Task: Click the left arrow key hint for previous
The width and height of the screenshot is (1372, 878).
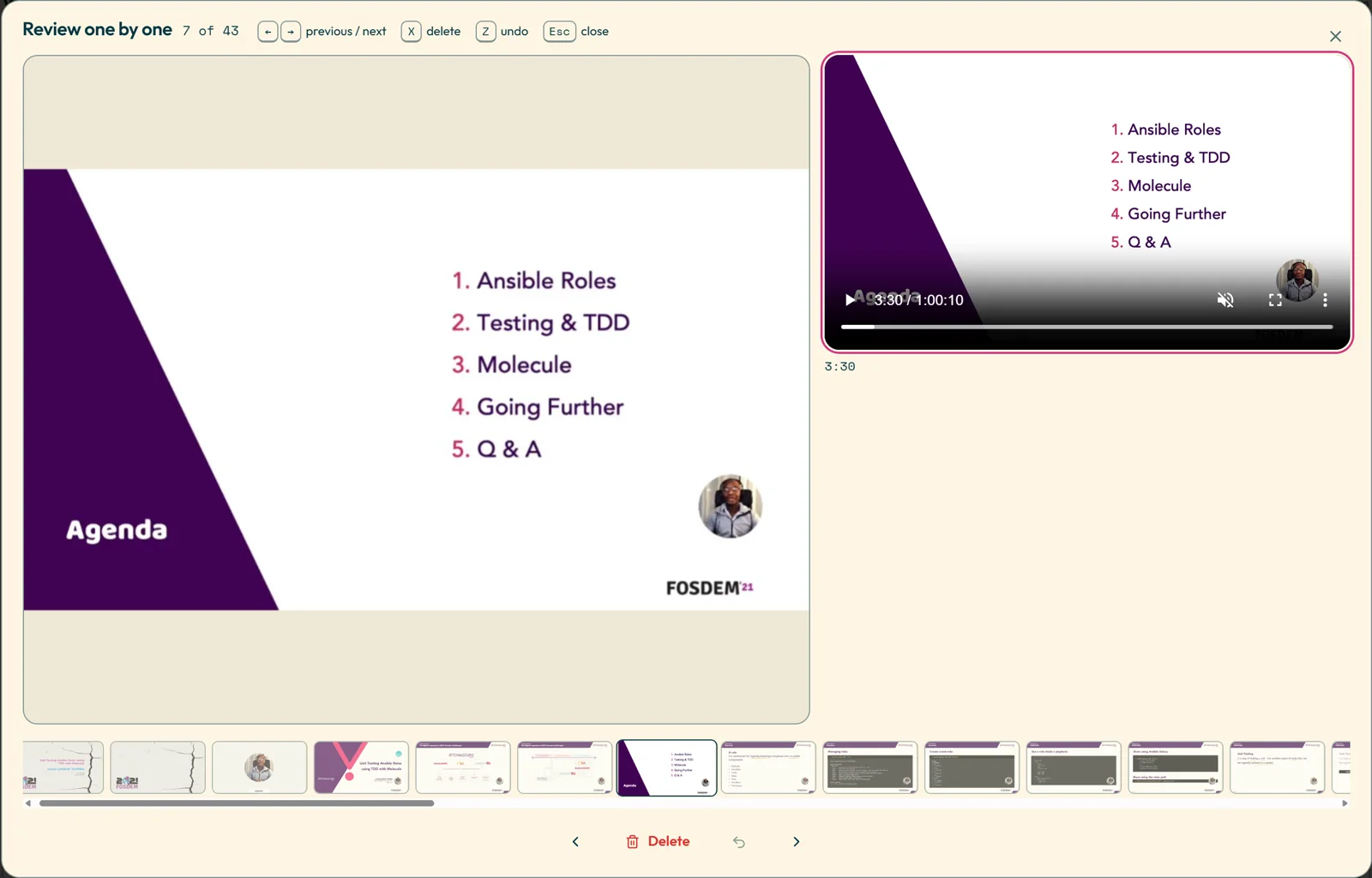Action: coord(268,32)
